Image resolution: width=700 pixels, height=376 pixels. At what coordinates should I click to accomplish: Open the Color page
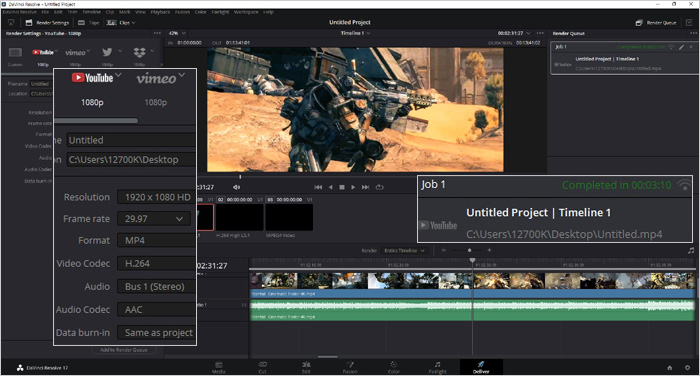(393, 367)
